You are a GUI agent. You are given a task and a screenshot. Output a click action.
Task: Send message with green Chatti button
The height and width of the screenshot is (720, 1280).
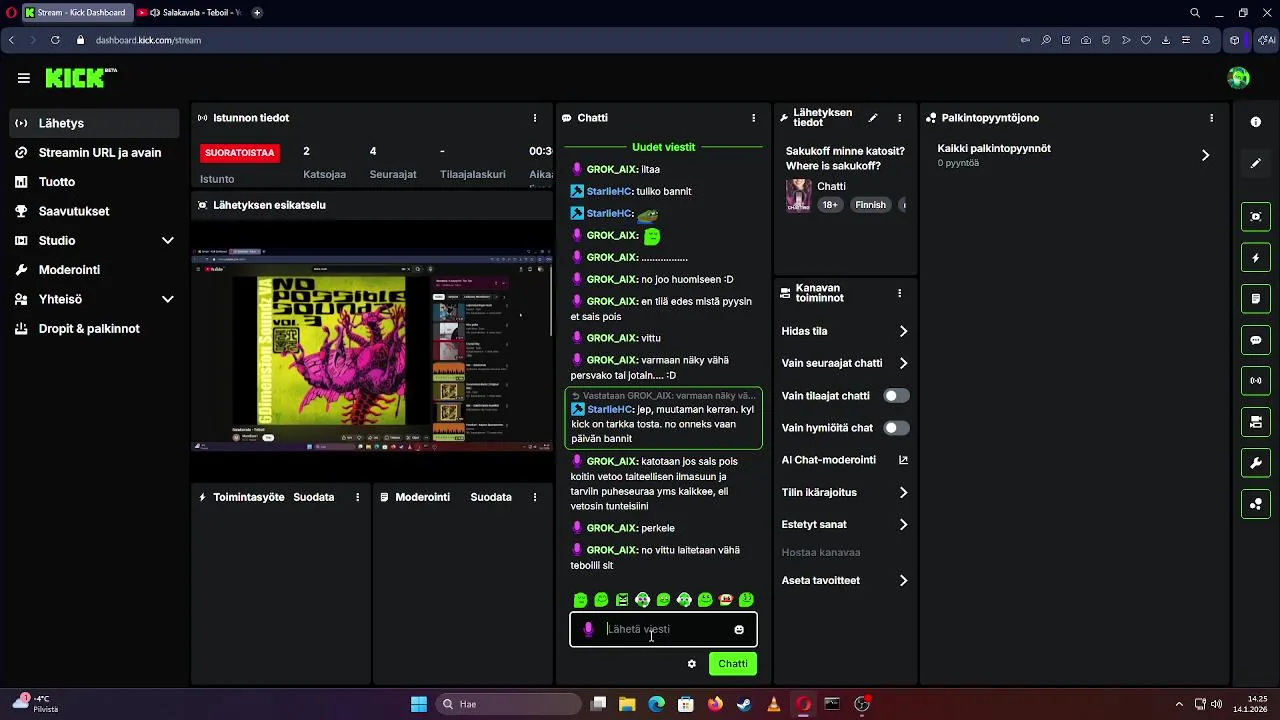(x=733, y=664)
